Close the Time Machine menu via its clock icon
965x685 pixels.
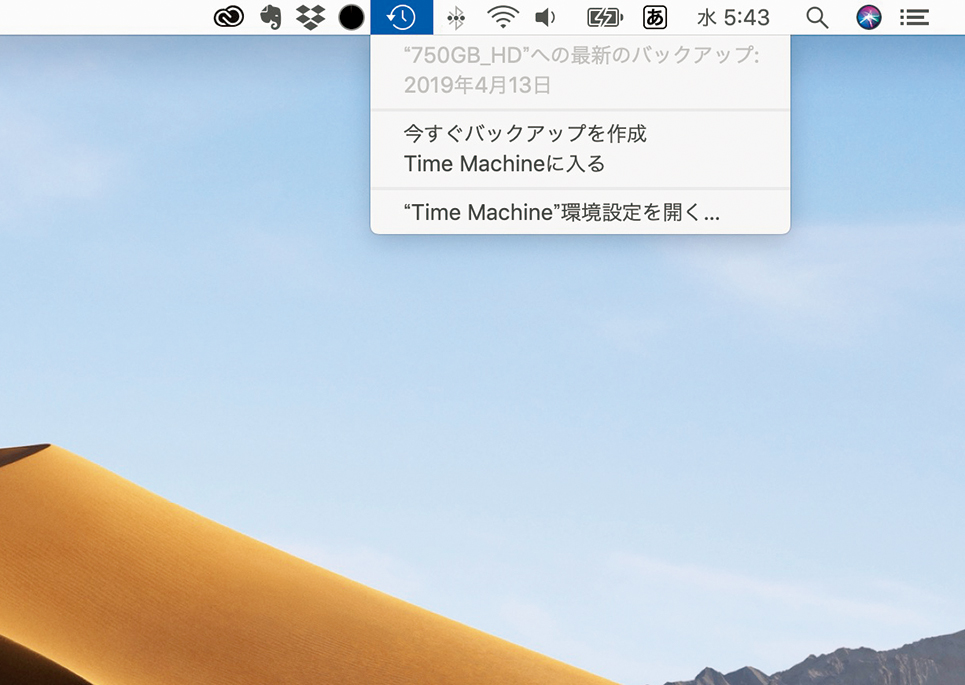(x=401, y=17)
